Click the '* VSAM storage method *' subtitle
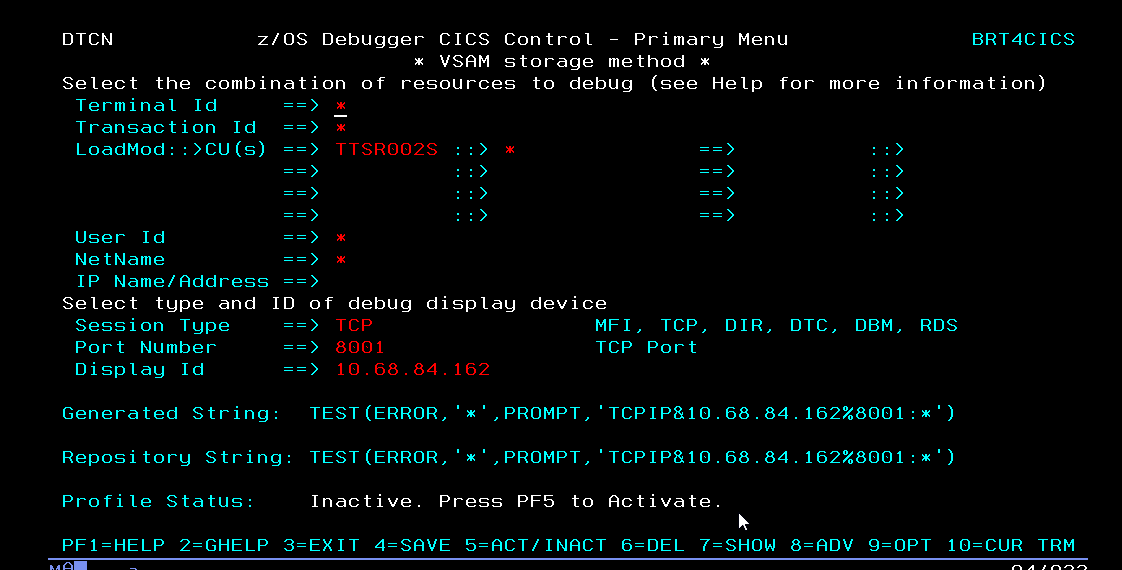Image resolution: width=1122 pixels, height=570 pixels. click(562, 62)
